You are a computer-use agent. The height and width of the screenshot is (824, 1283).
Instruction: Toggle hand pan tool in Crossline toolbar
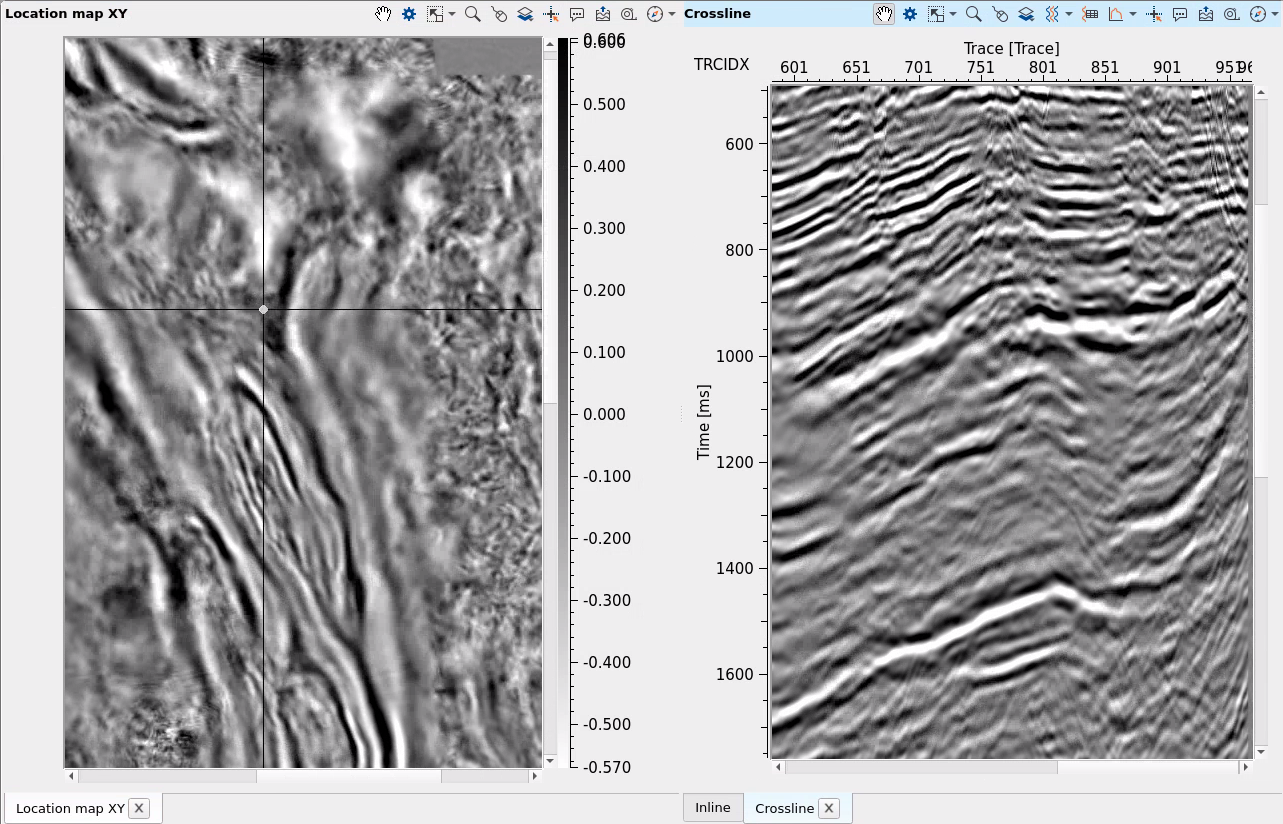point(884,14)
